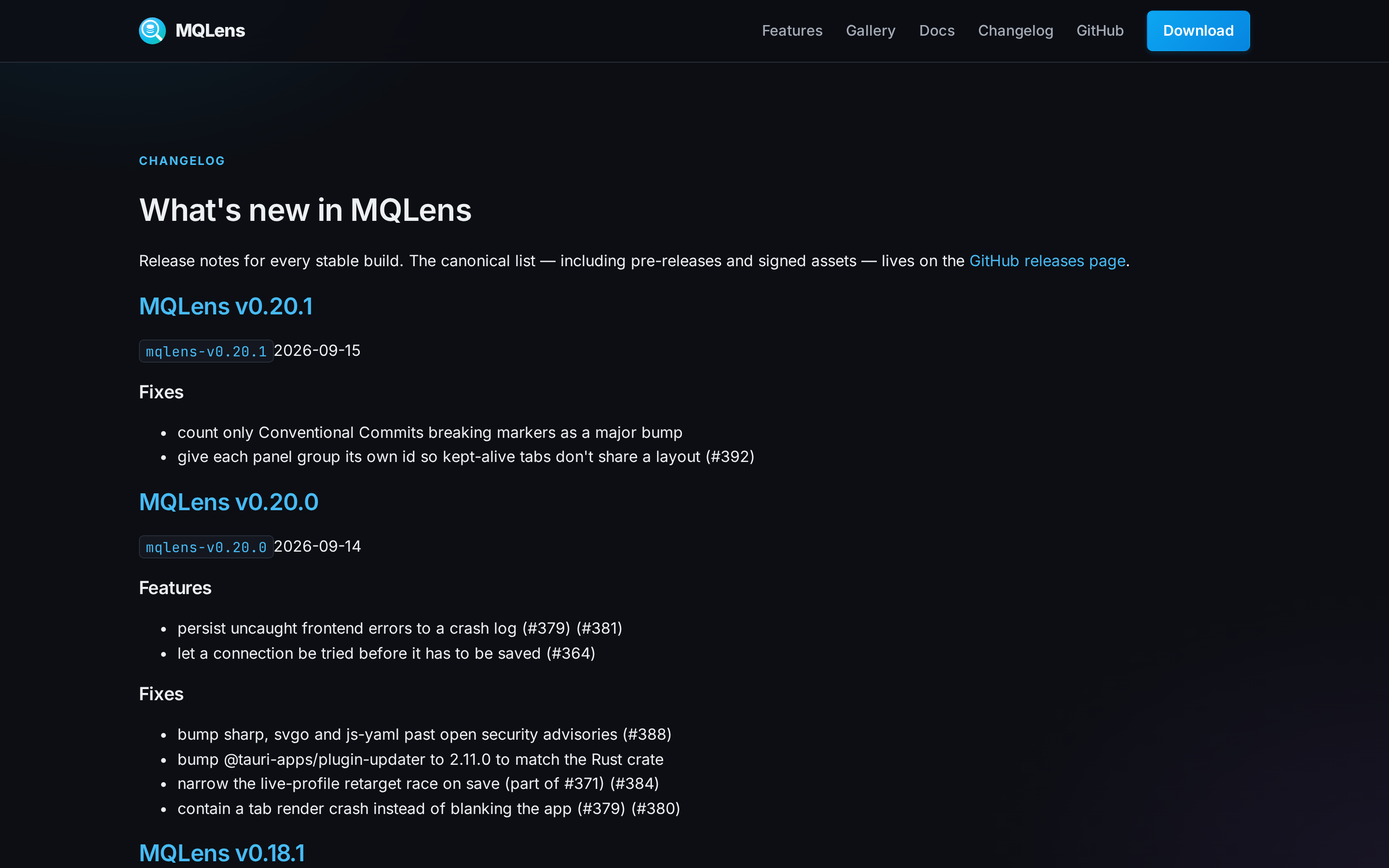Click the Features heading under v0.20.0
The image size is (1389, 868).
point(175,588)
